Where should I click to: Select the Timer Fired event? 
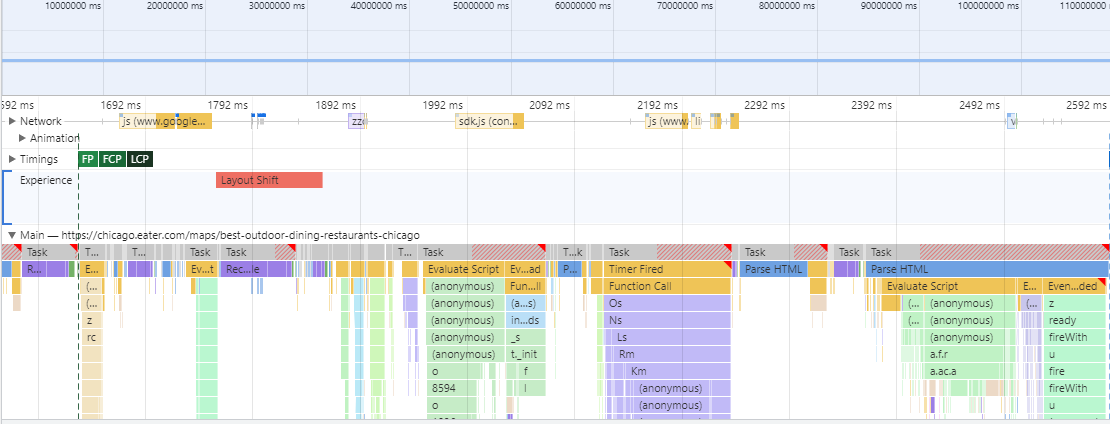click(668, 269)
